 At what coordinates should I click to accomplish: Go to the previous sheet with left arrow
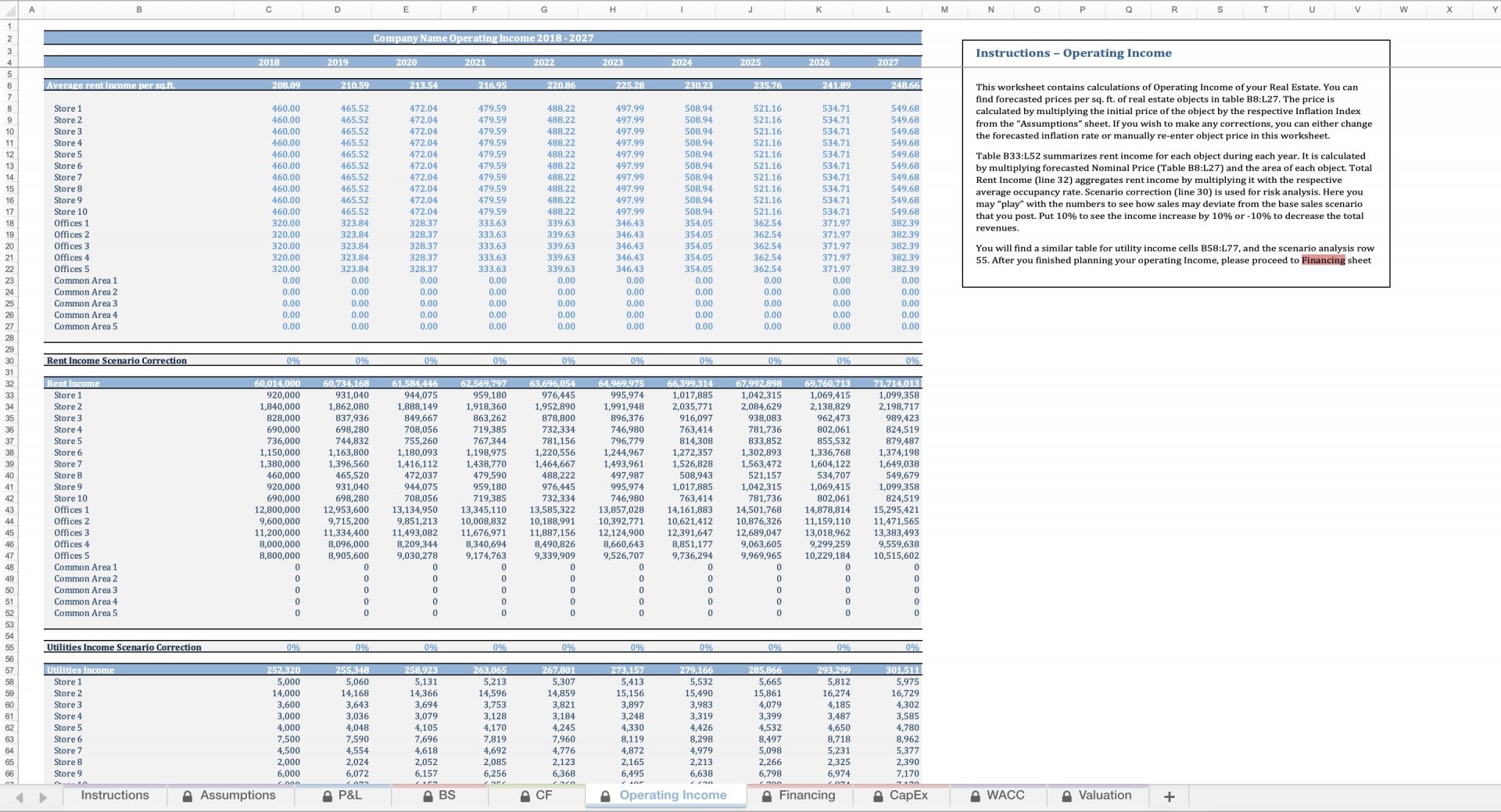(x=20, y=797)
